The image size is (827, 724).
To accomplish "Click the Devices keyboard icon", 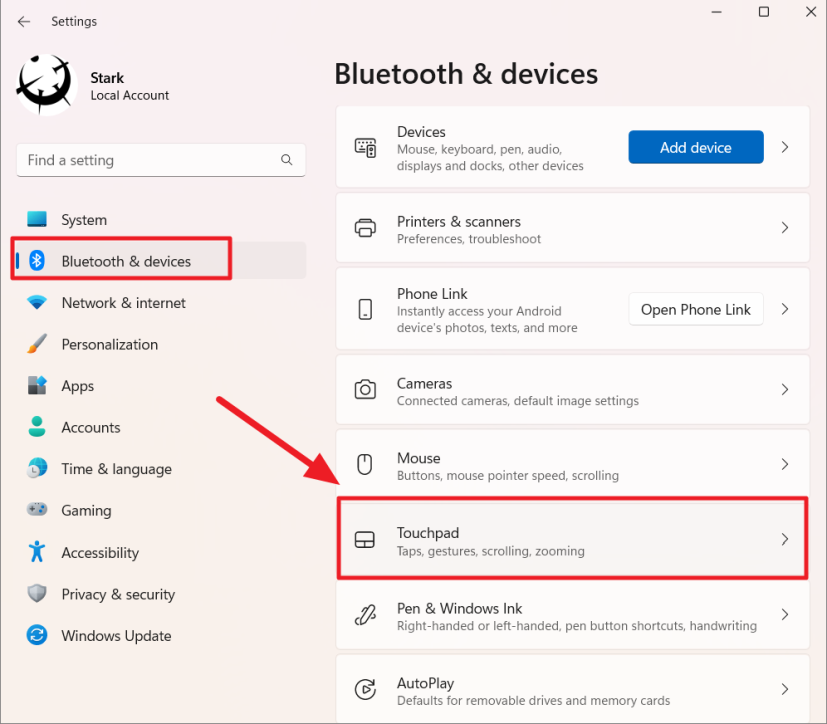I will pyautogui.click(x=365, y=148).
